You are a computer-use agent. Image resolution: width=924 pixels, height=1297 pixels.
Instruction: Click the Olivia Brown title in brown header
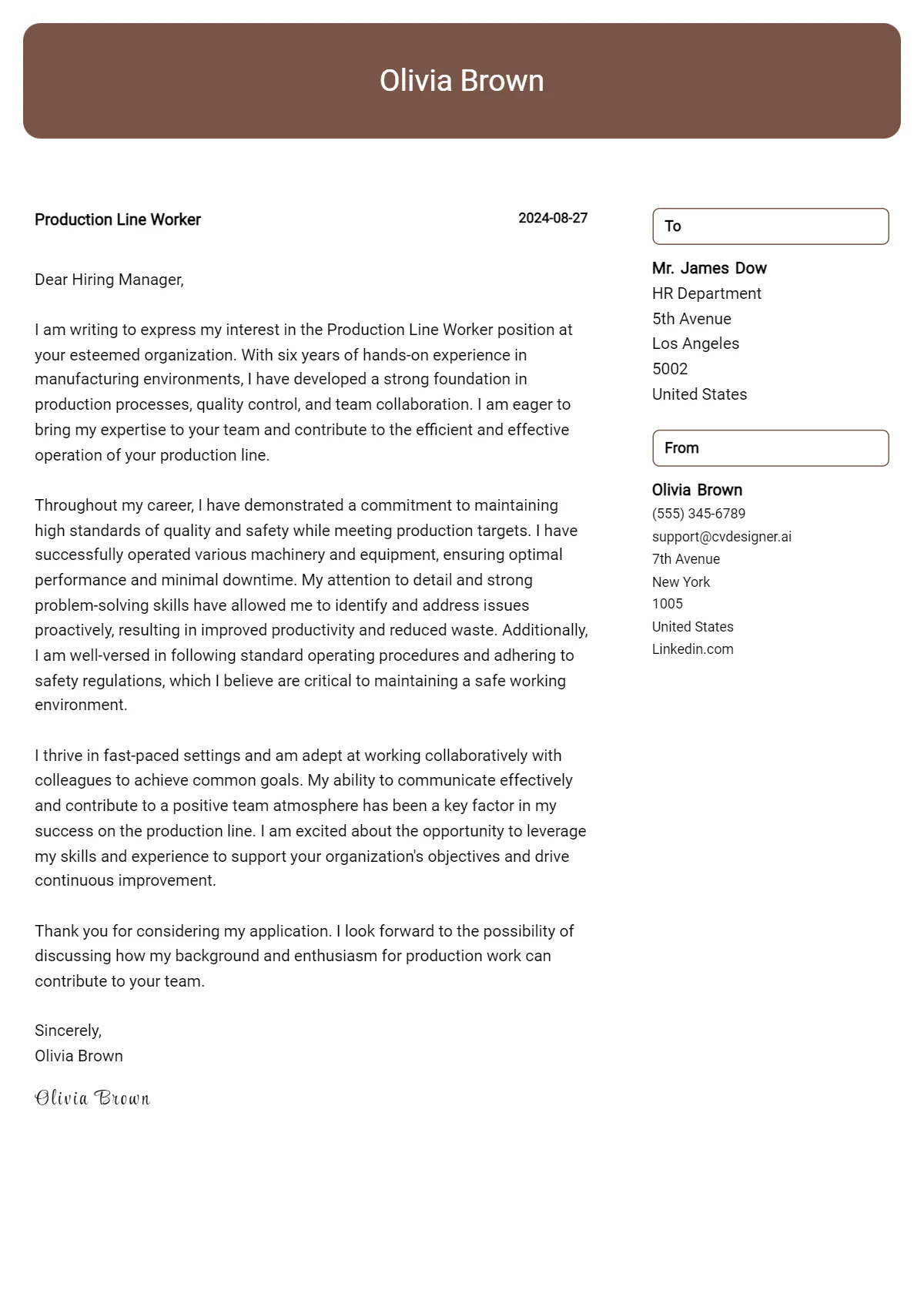coord(462,81)
